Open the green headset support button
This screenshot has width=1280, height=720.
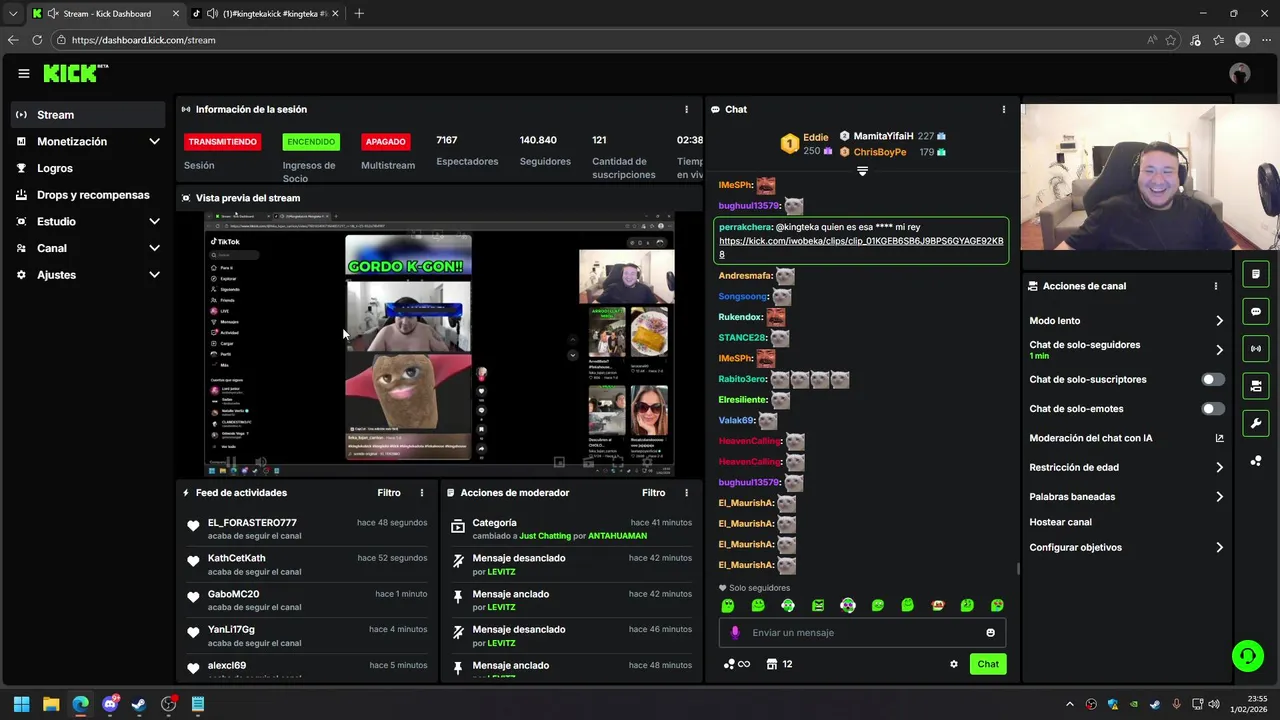(1247, 656)
